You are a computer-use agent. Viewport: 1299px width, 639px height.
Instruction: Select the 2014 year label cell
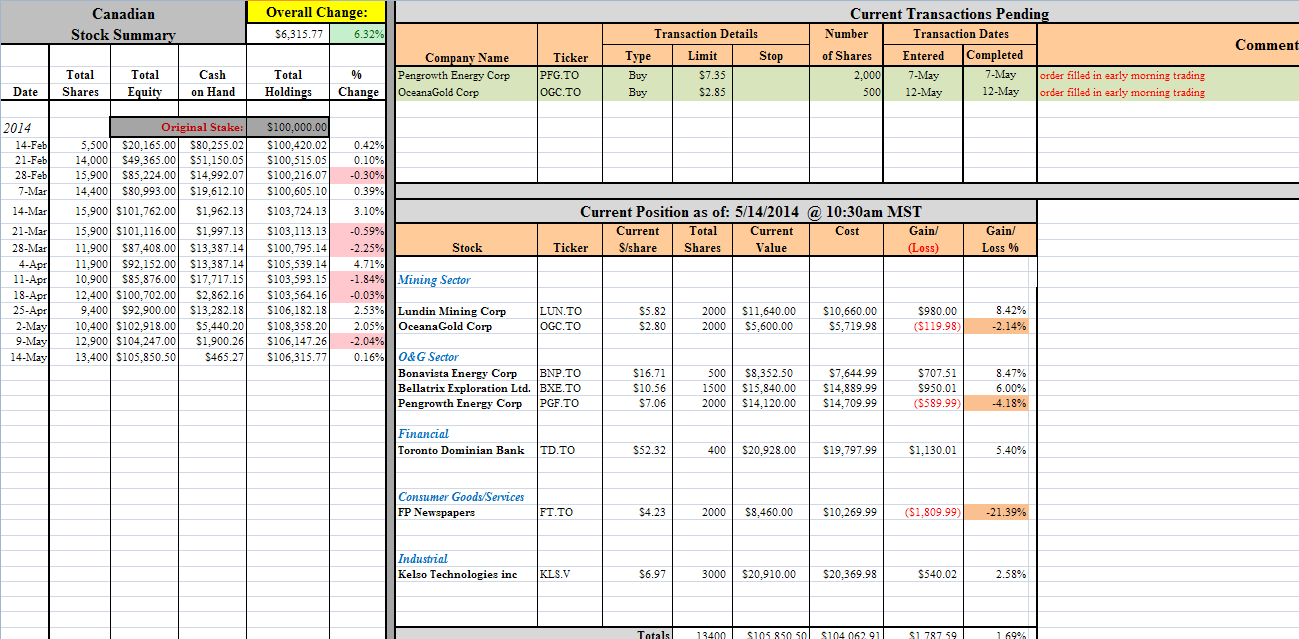coord(25,127)
